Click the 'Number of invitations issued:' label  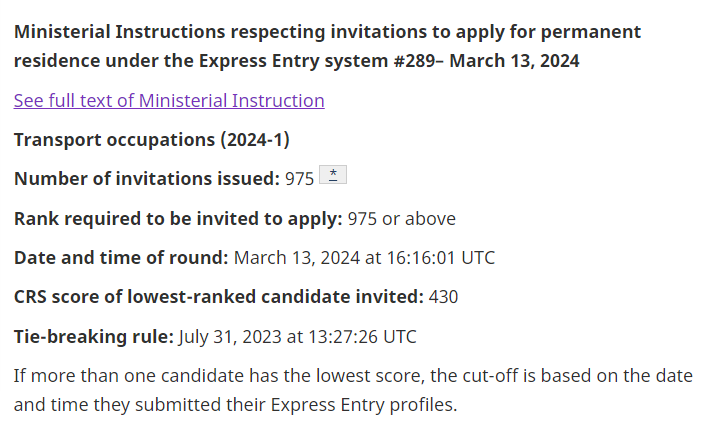[147, 178]
